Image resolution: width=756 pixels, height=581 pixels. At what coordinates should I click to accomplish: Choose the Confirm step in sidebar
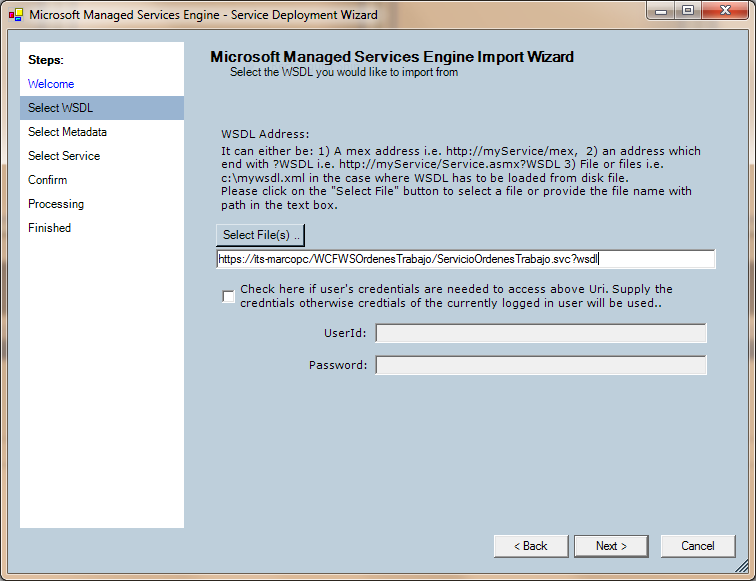click(47, 180)
